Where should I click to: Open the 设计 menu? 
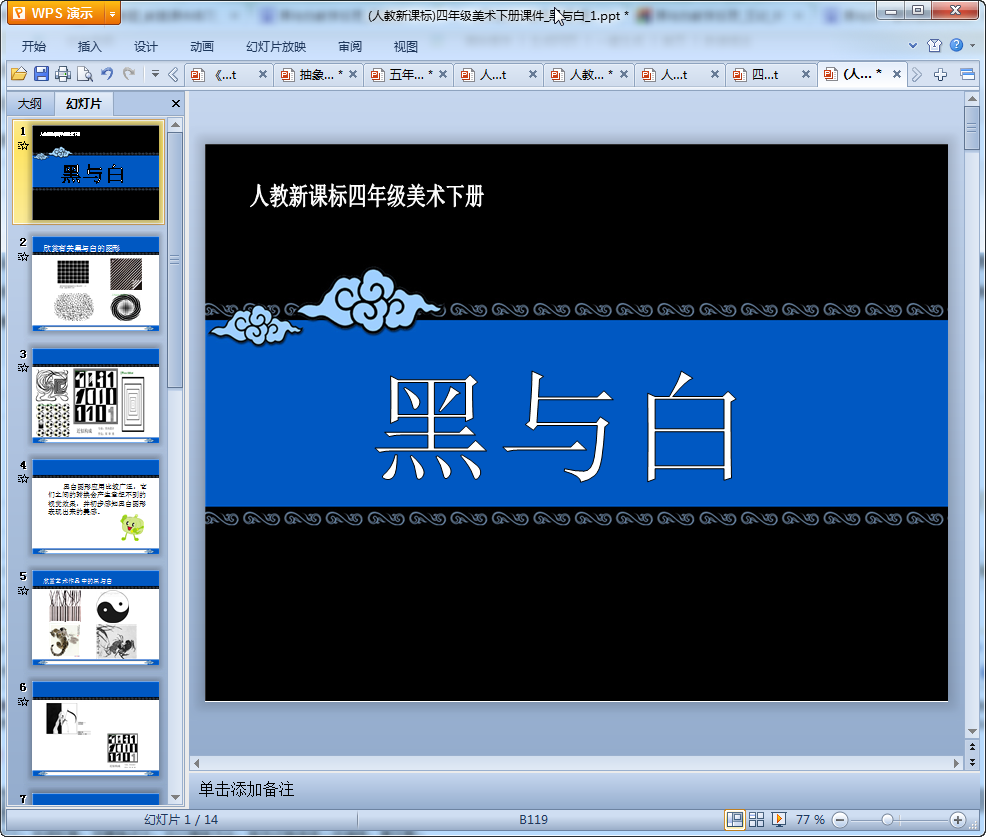coord(145,47)
